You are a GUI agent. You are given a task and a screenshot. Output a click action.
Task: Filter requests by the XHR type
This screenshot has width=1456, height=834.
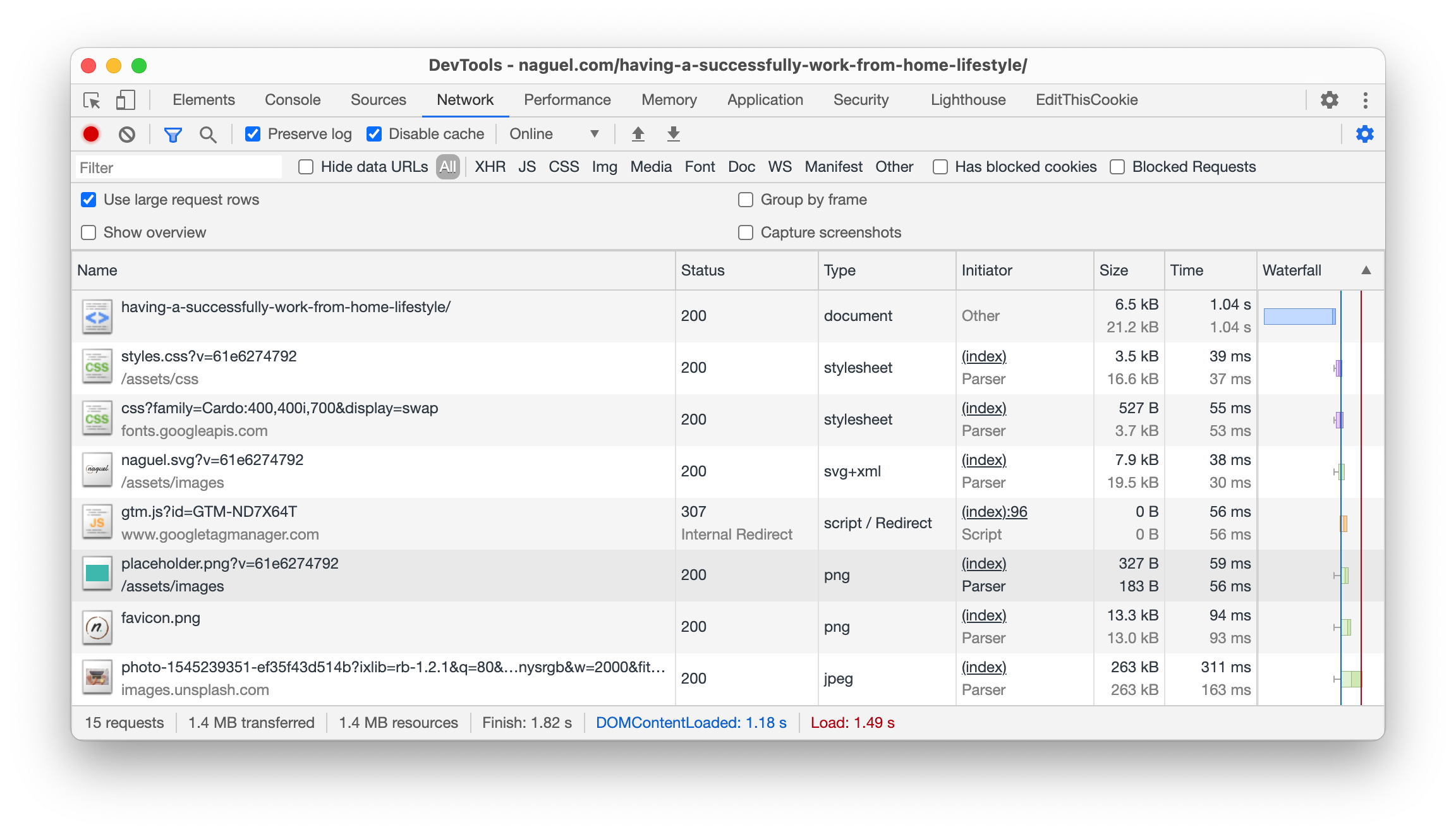point(490,167)
